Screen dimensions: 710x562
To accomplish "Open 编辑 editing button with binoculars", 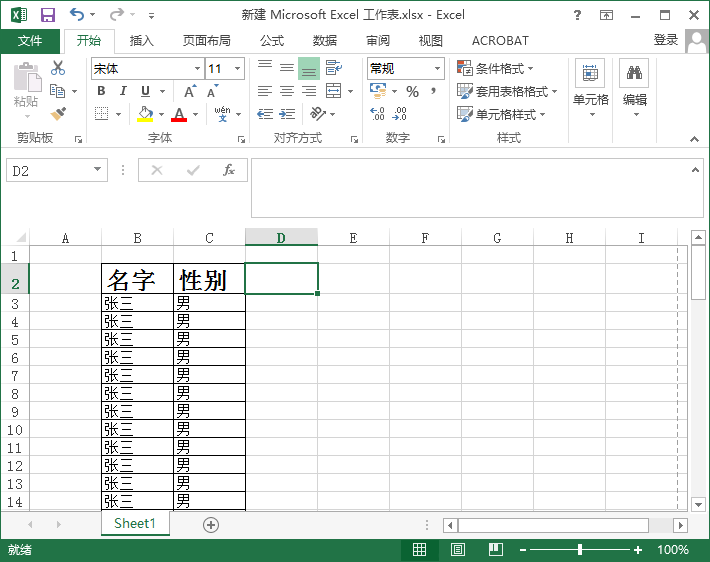I will pos(635,89).
